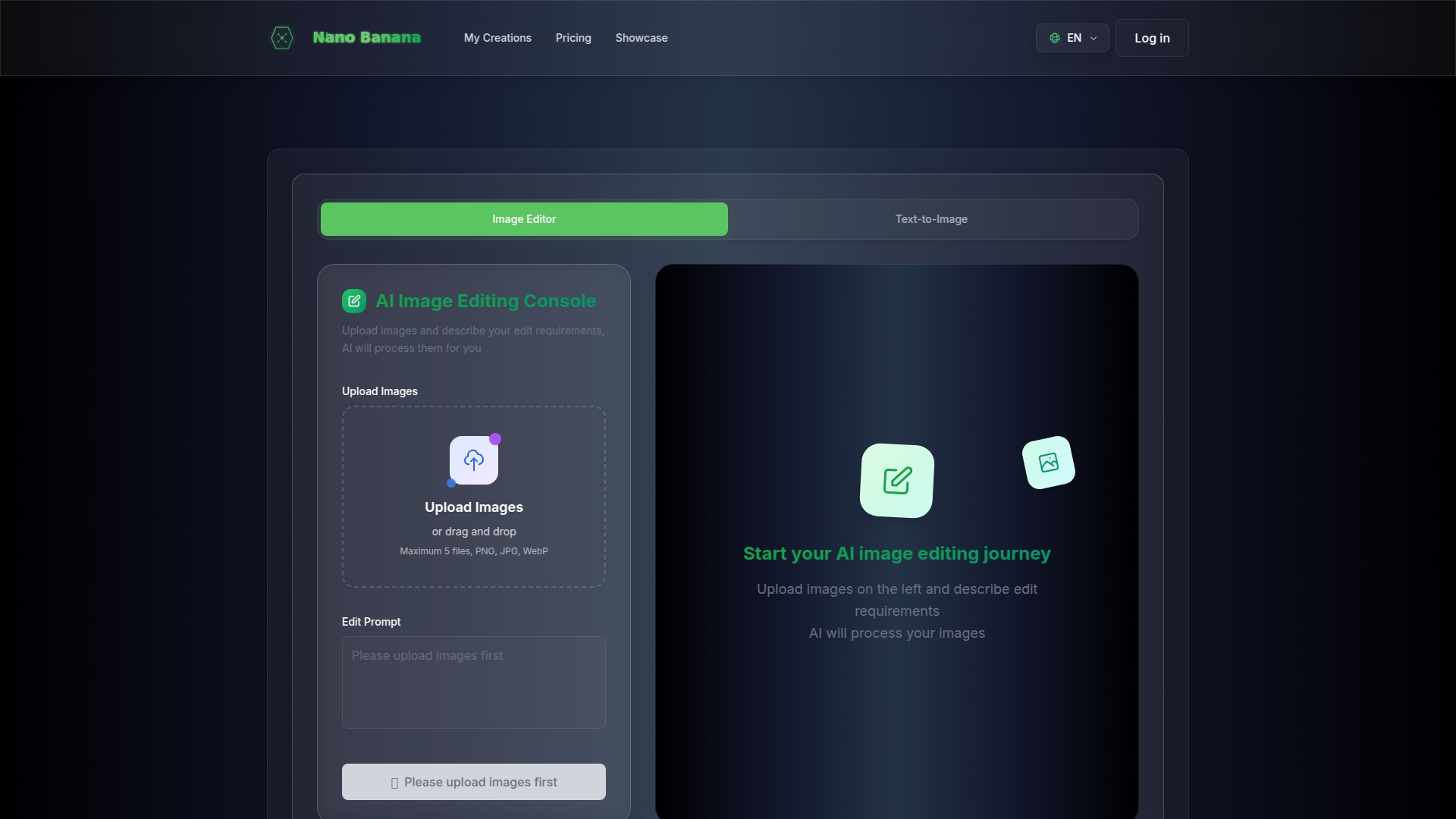
Task: Go to the Pricing page
Action: (x=573, y=38)
